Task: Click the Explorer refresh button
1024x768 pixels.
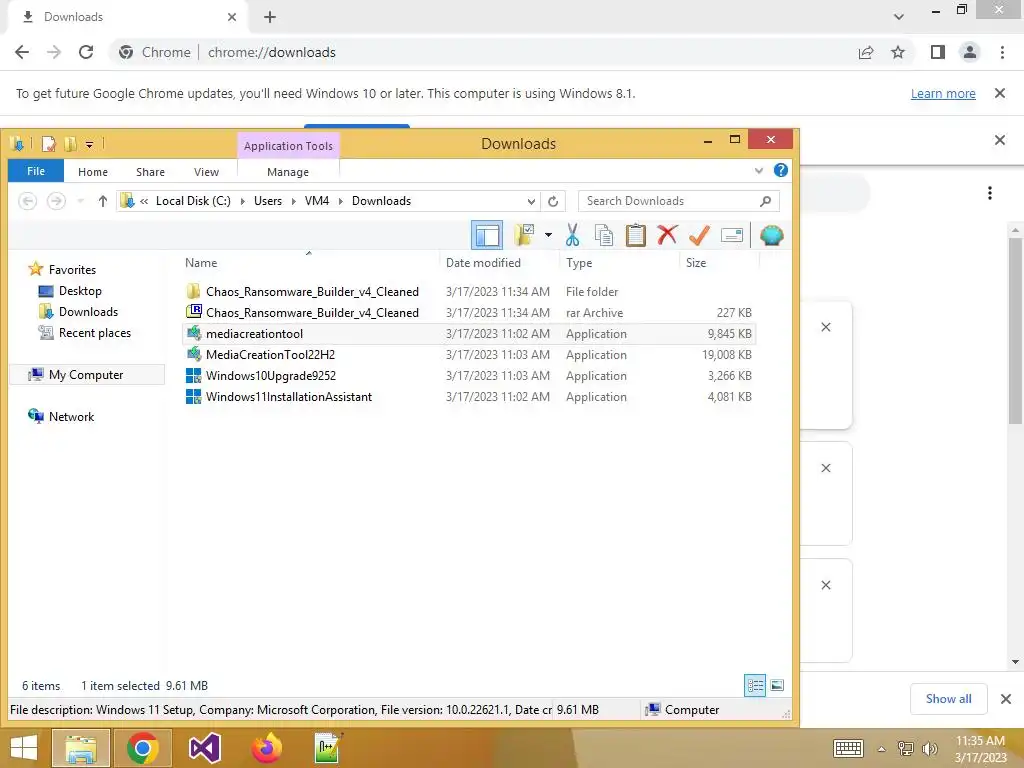Action: click(553, 201)
